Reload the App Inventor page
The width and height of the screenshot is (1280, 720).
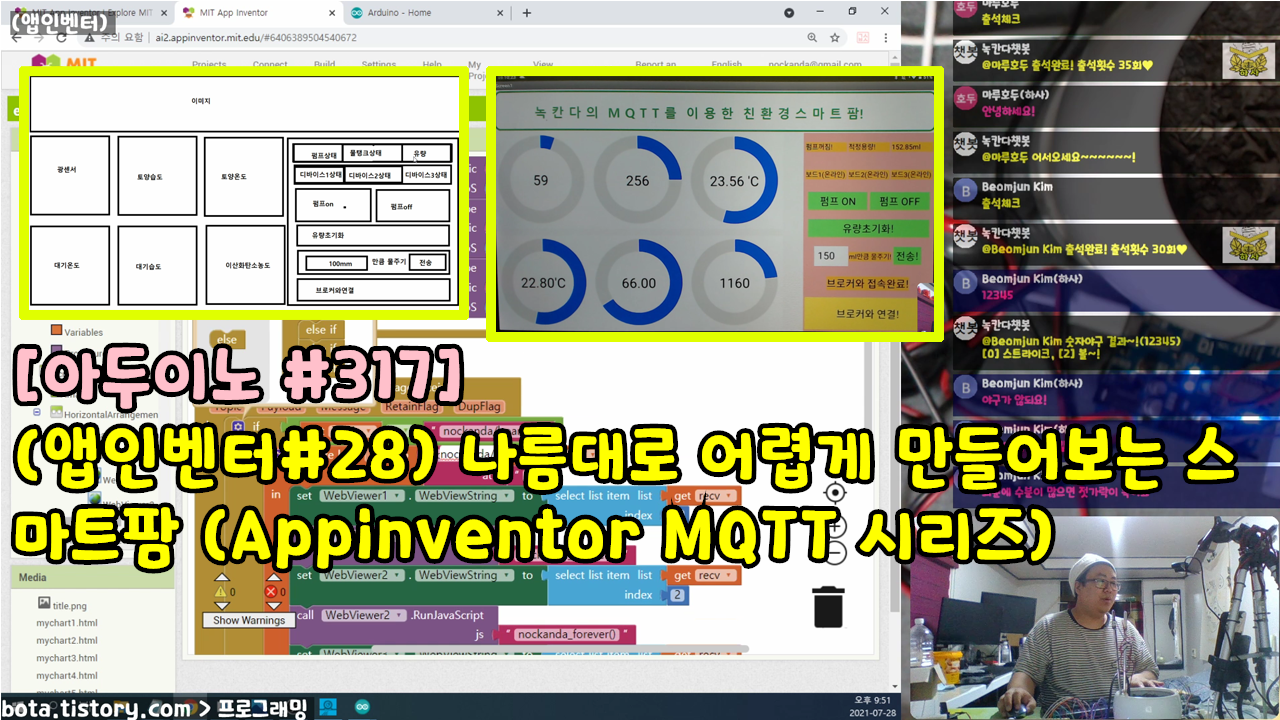click(x=62, y=38)
